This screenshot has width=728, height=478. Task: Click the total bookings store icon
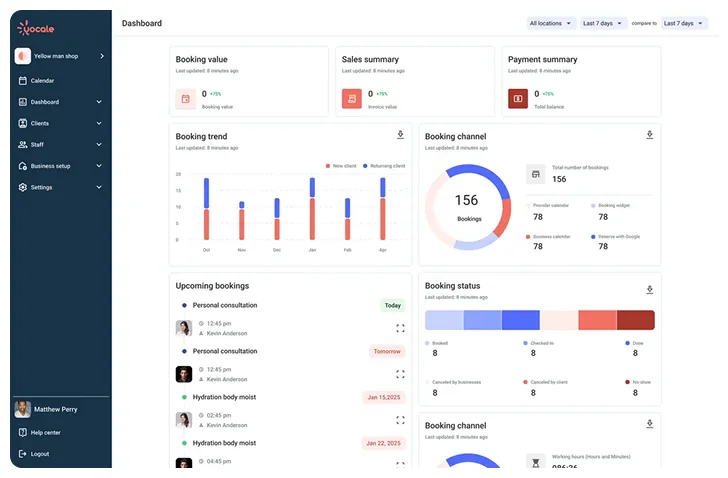point(536,174)
